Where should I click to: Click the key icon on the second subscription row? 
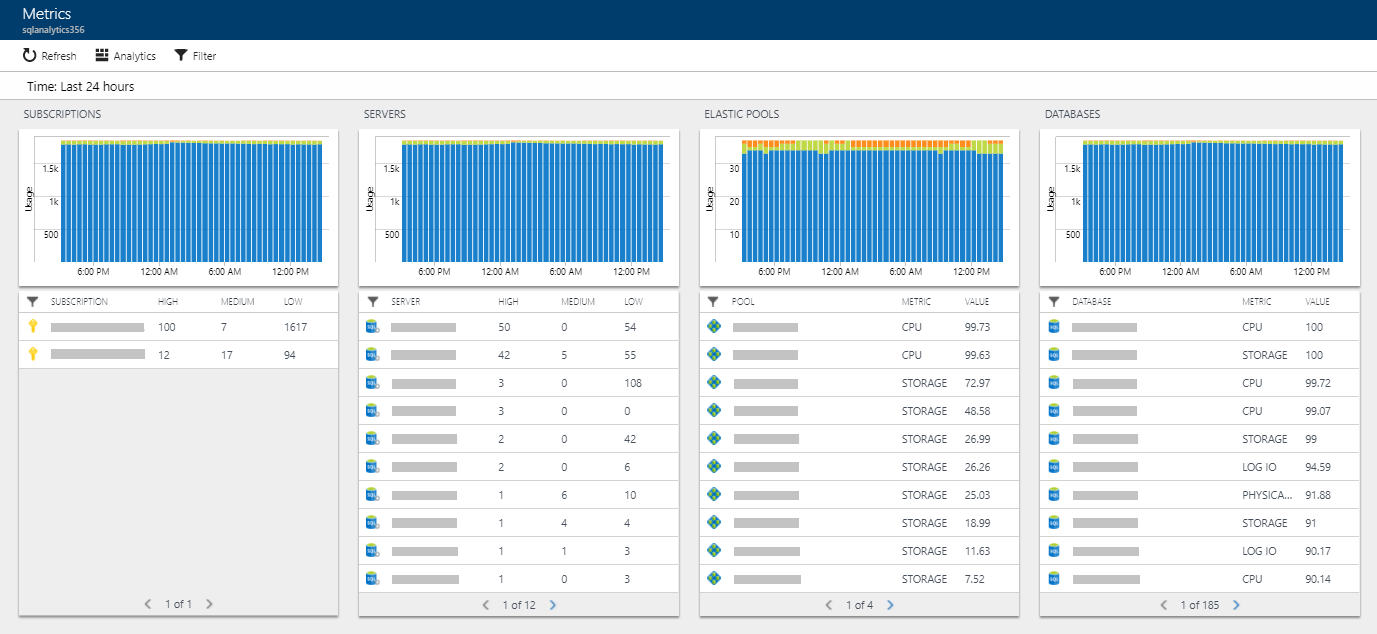tap(35, 354)
